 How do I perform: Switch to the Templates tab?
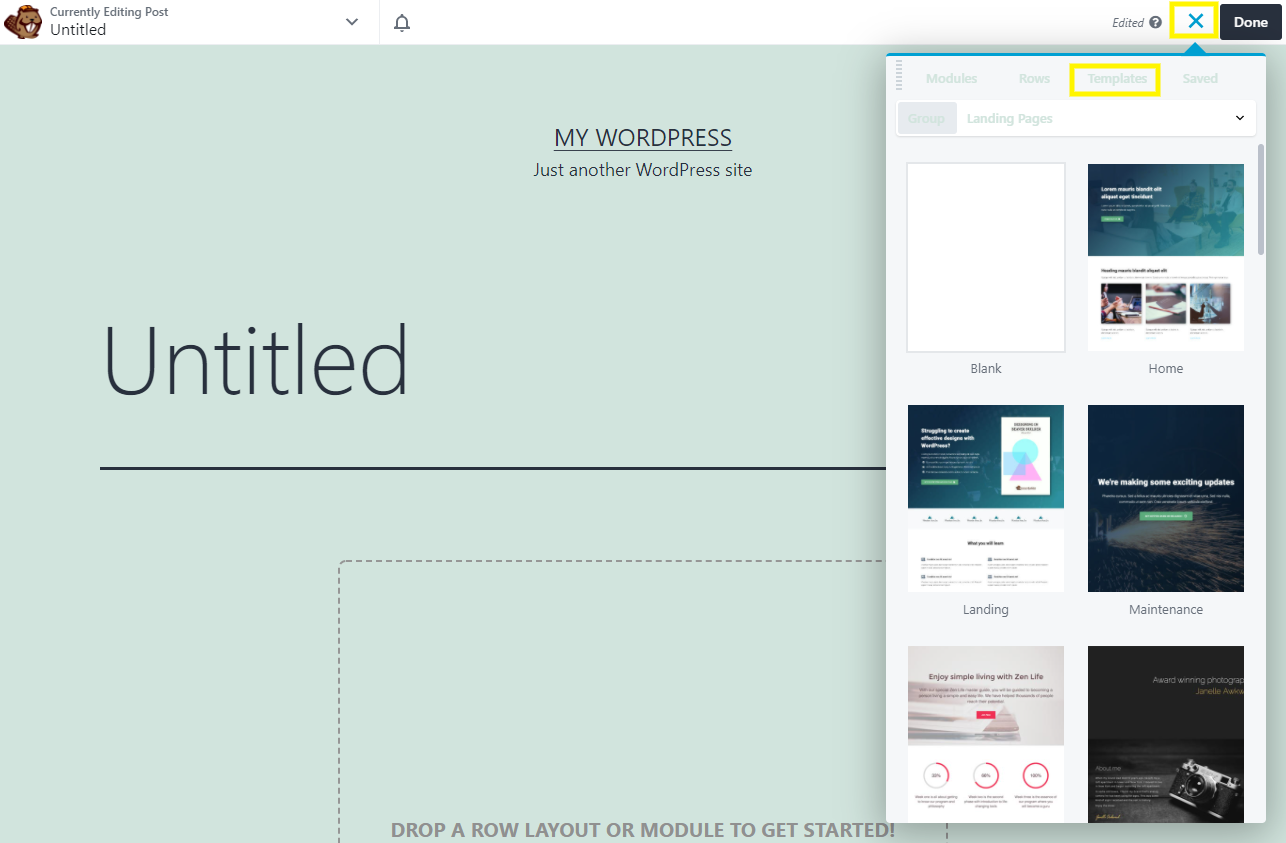[x=1114, y=78]
